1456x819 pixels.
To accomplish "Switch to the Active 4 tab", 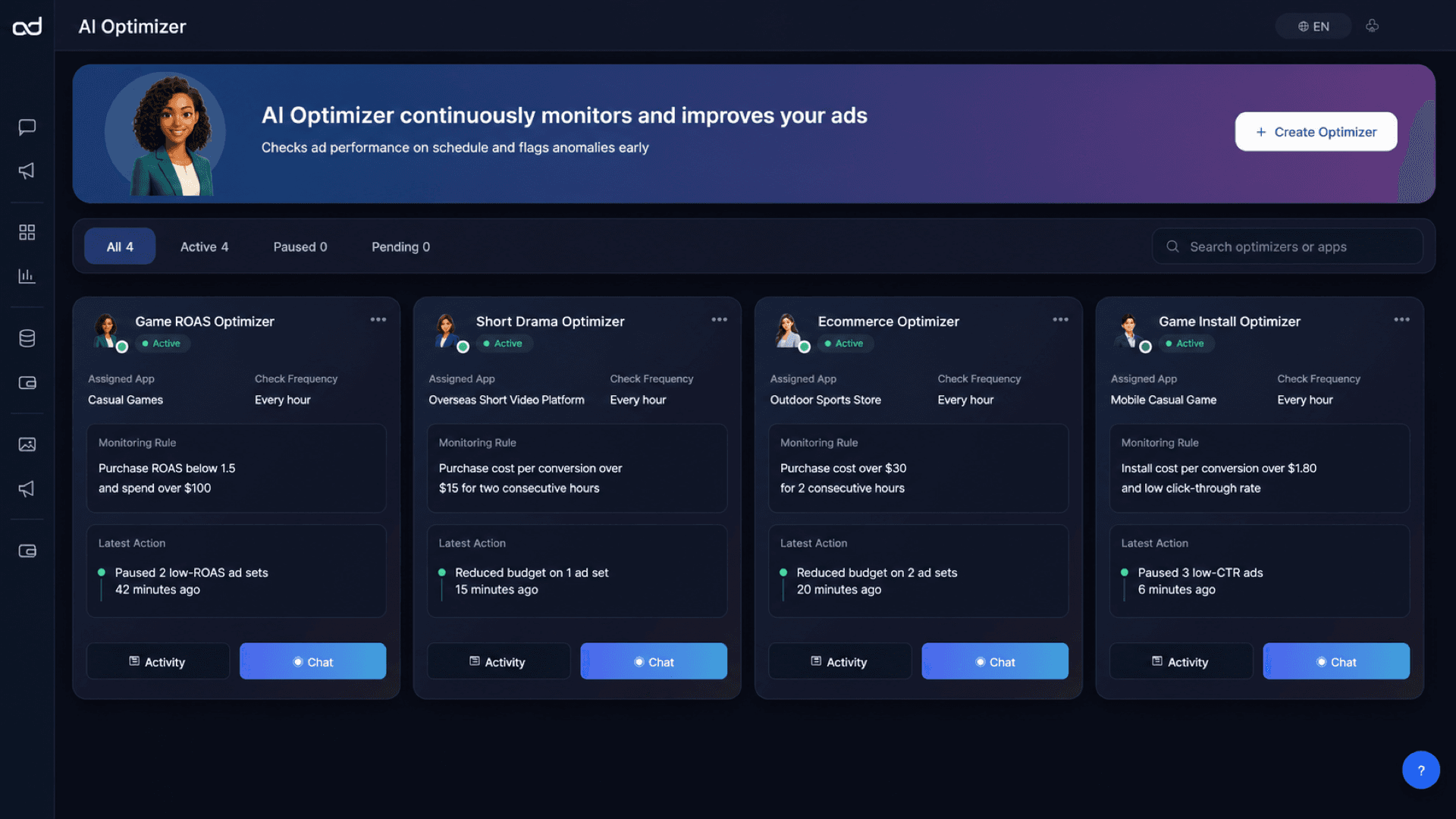I will [204, 246].
